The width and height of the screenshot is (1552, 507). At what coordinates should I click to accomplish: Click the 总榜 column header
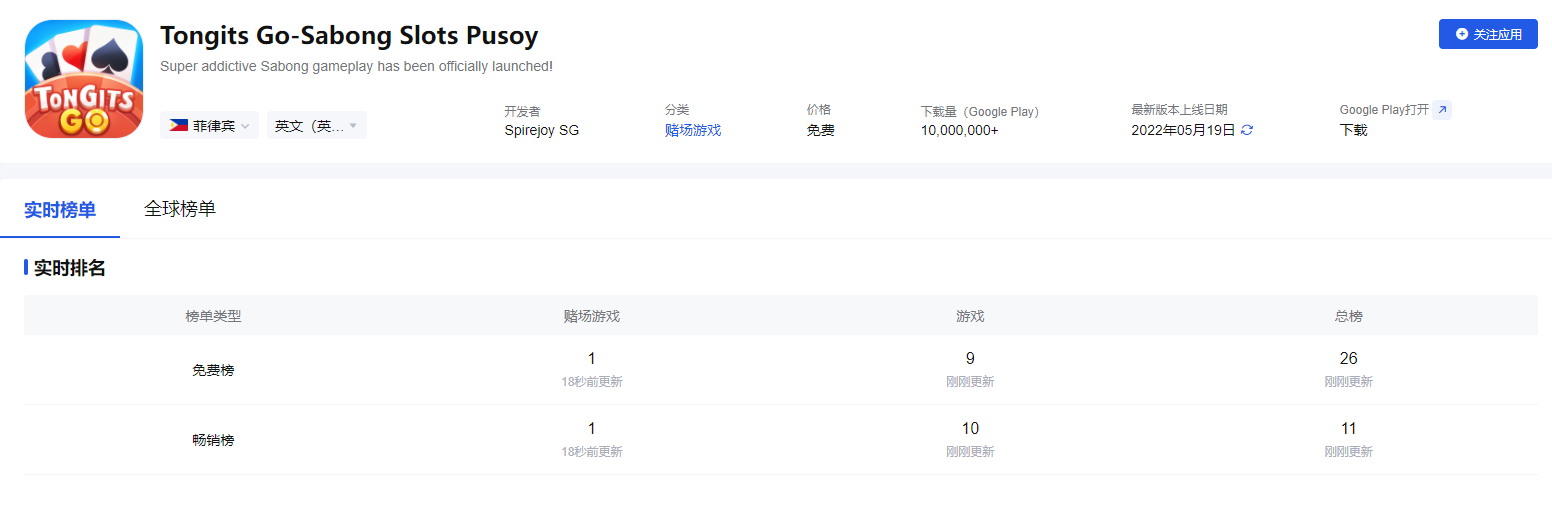pos(1349,316)
